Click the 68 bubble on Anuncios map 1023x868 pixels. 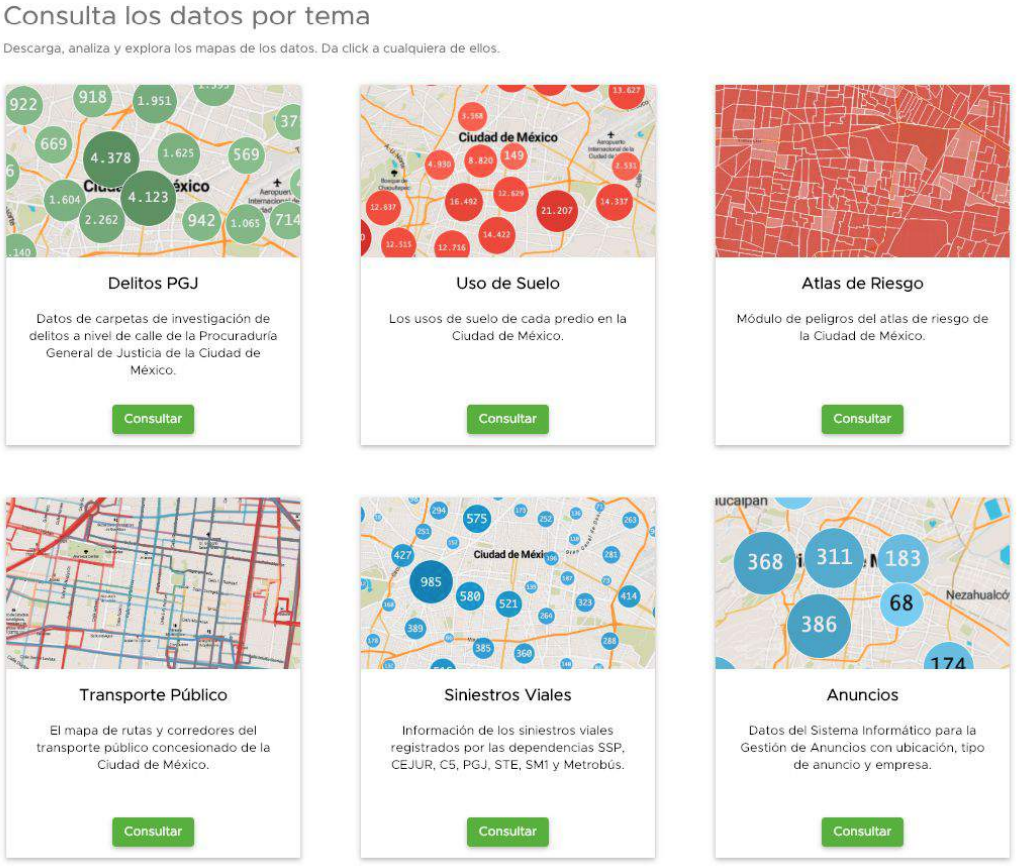tap(900, 602)
